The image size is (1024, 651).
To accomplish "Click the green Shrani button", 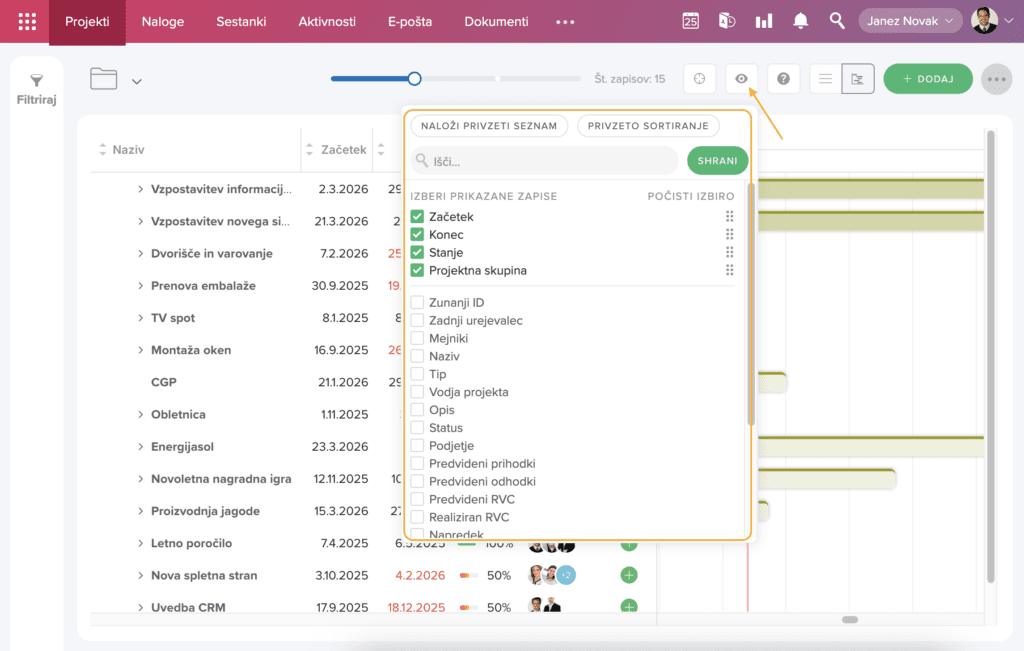I will click(x=717, y=160).
